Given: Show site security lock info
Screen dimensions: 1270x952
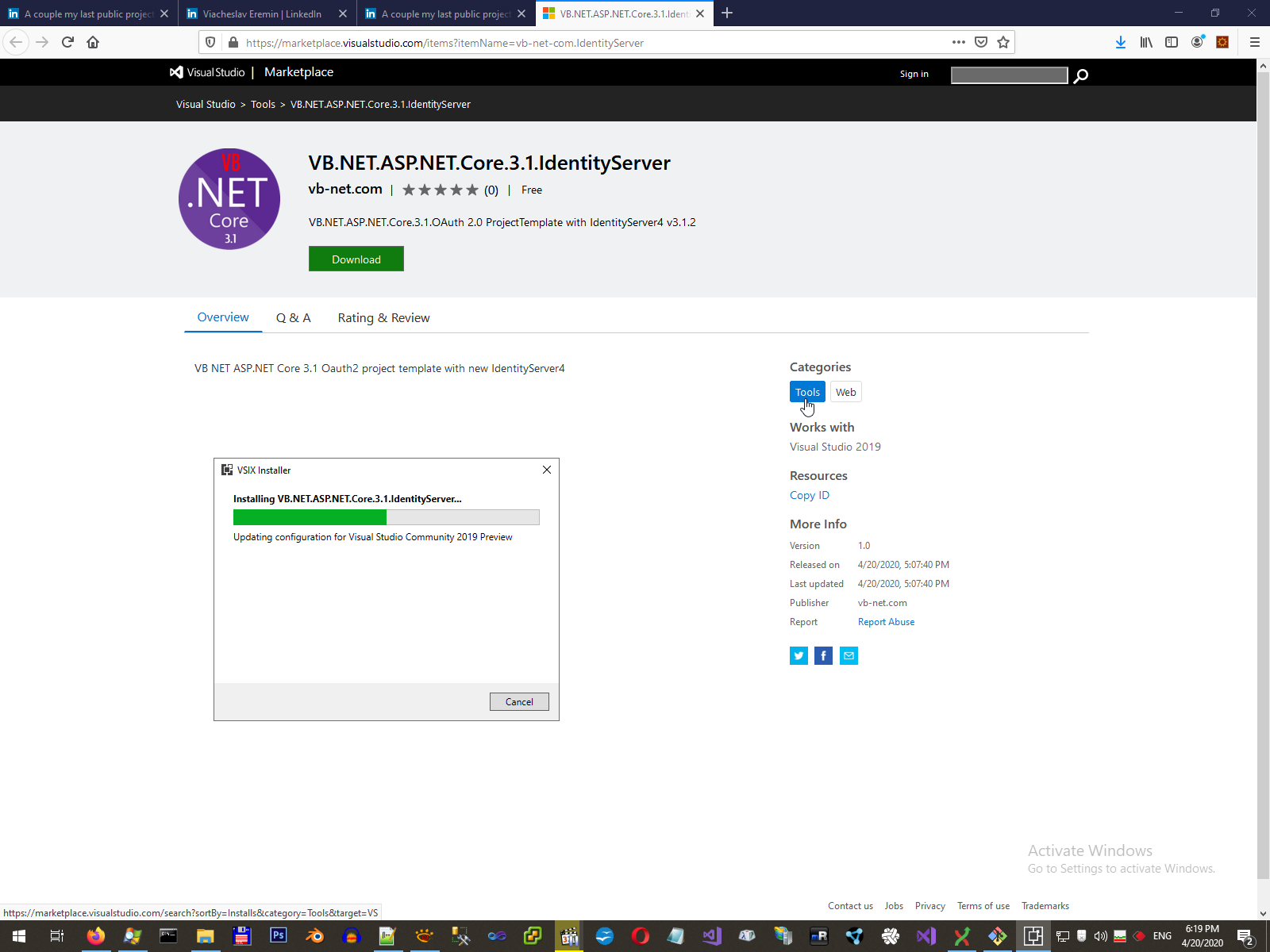Looking at the screenshot, I should pyautogui.click(x=233, y=42).
